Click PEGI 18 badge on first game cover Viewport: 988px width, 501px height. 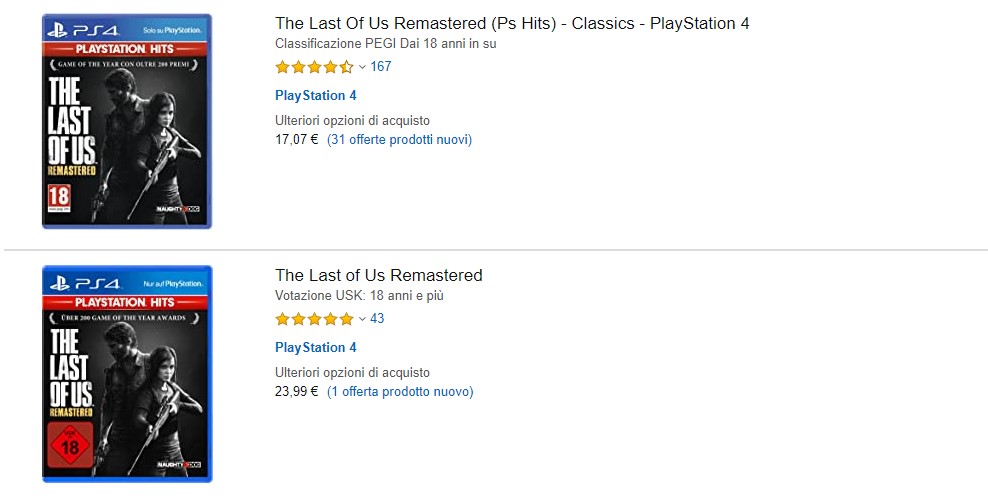tap(59, 195)
